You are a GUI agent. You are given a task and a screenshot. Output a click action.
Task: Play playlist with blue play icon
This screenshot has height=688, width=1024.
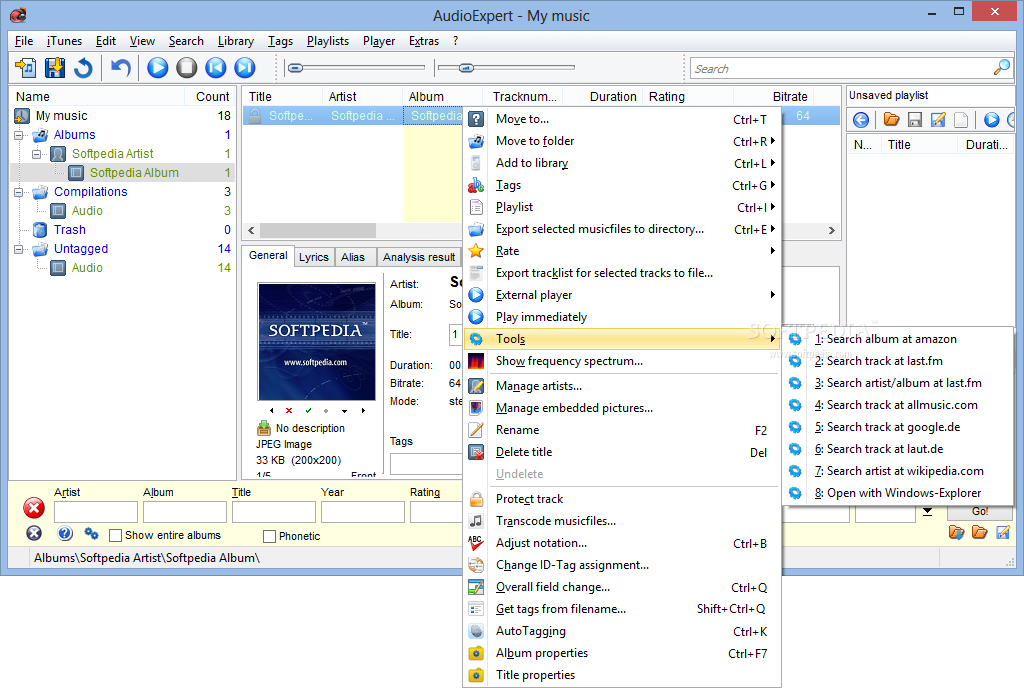(991, 119)
